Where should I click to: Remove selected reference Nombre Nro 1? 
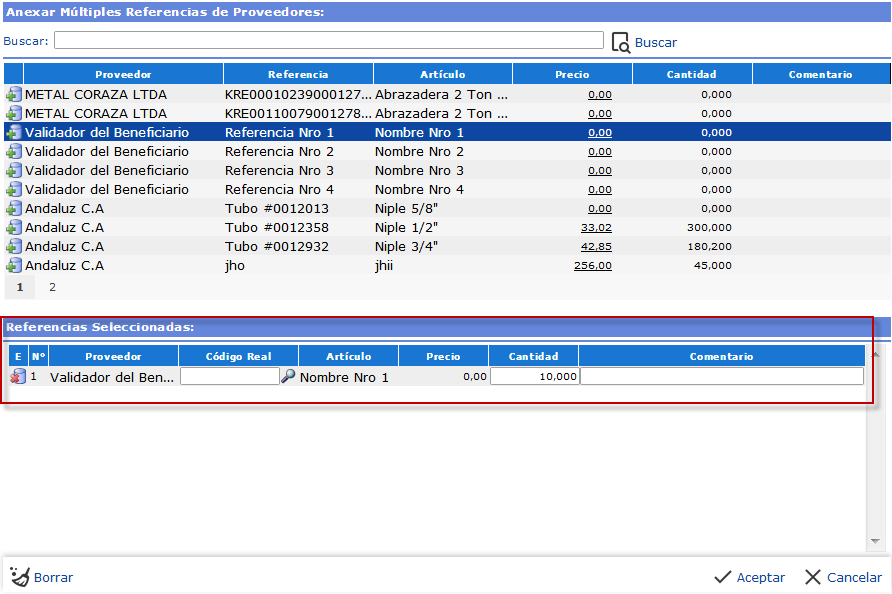click(x=18, y=377)
